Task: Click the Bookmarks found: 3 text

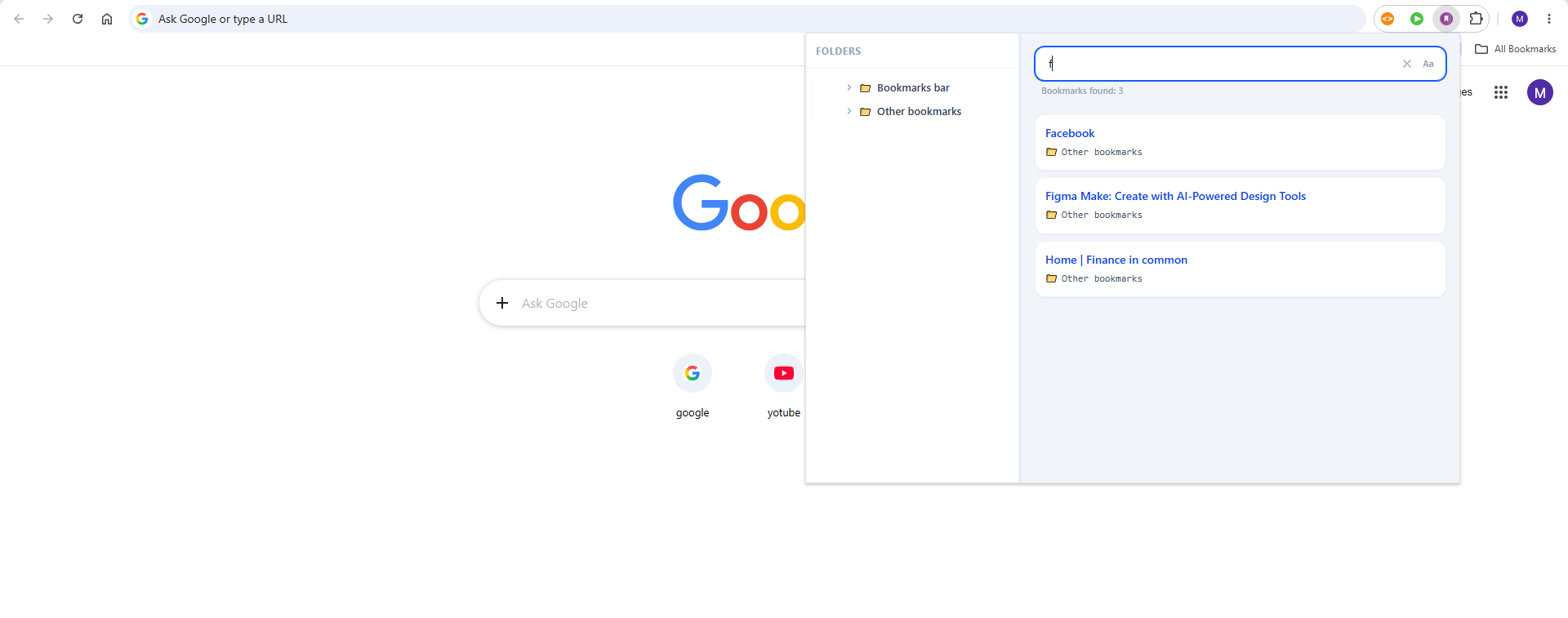Action: 1082,91
